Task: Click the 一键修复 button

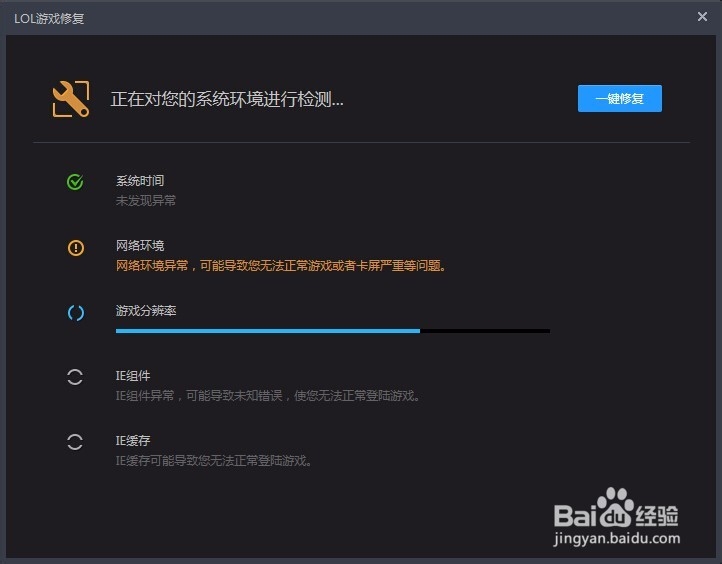Action: click(x=619, y=99)
